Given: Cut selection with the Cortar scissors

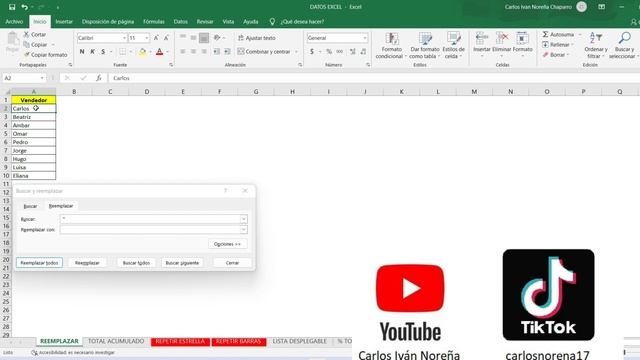Looking at the screenshot, I should 35,35.
